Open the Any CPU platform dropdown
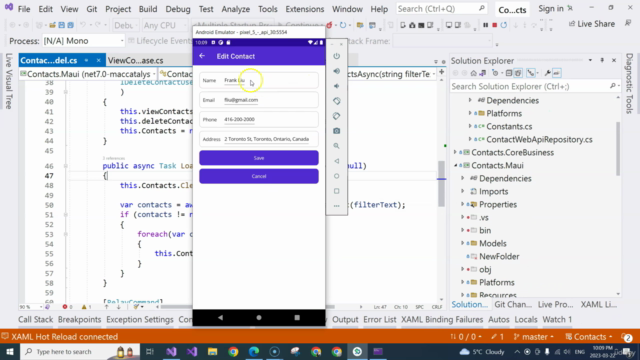 164,25
